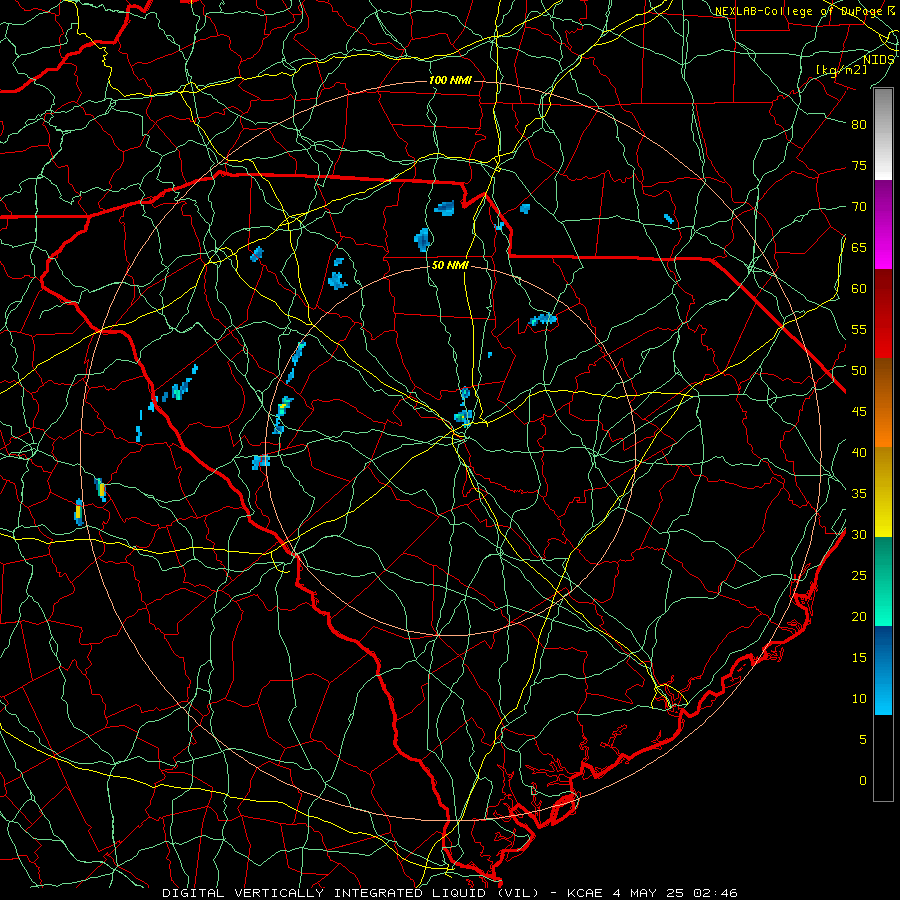Pick the magenta segment of the color bar
Viewport: 900px width, 900px height.
click(883, 224)
